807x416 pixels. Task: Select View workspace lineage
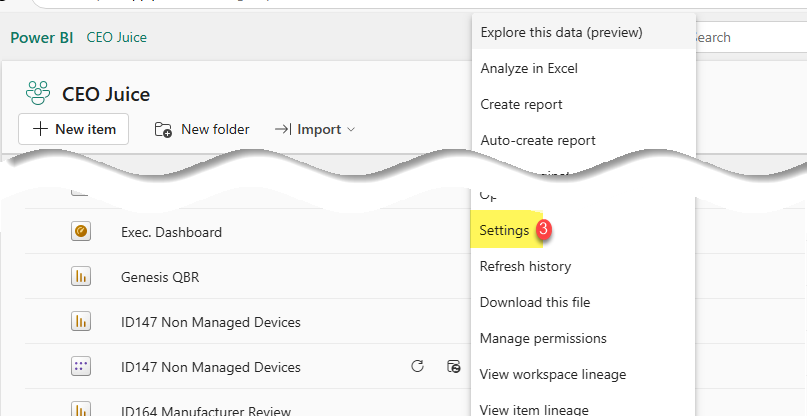(553, 374)
